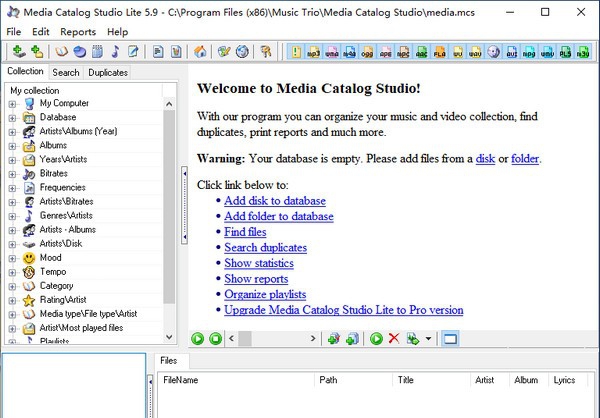Follow the Search duplicates link
The height and width of the screenshot is (418, 600).
pyautogui.click(x=266, y=248)
